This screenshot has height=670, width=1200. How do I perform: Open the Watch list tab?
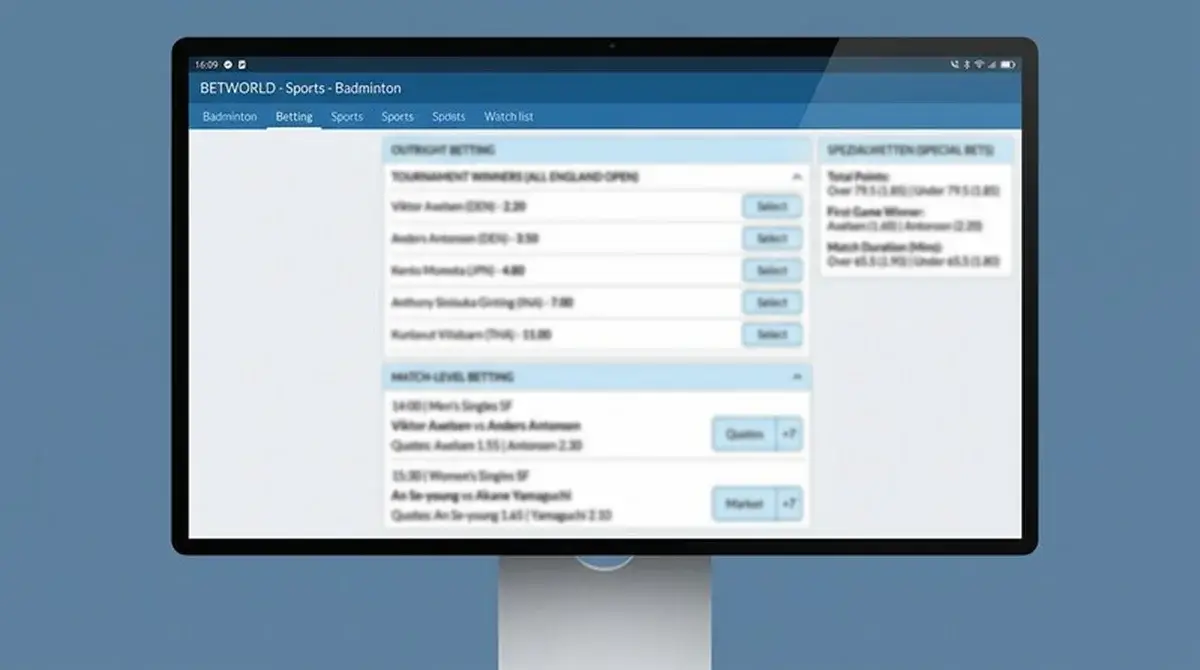coord(508,117)
